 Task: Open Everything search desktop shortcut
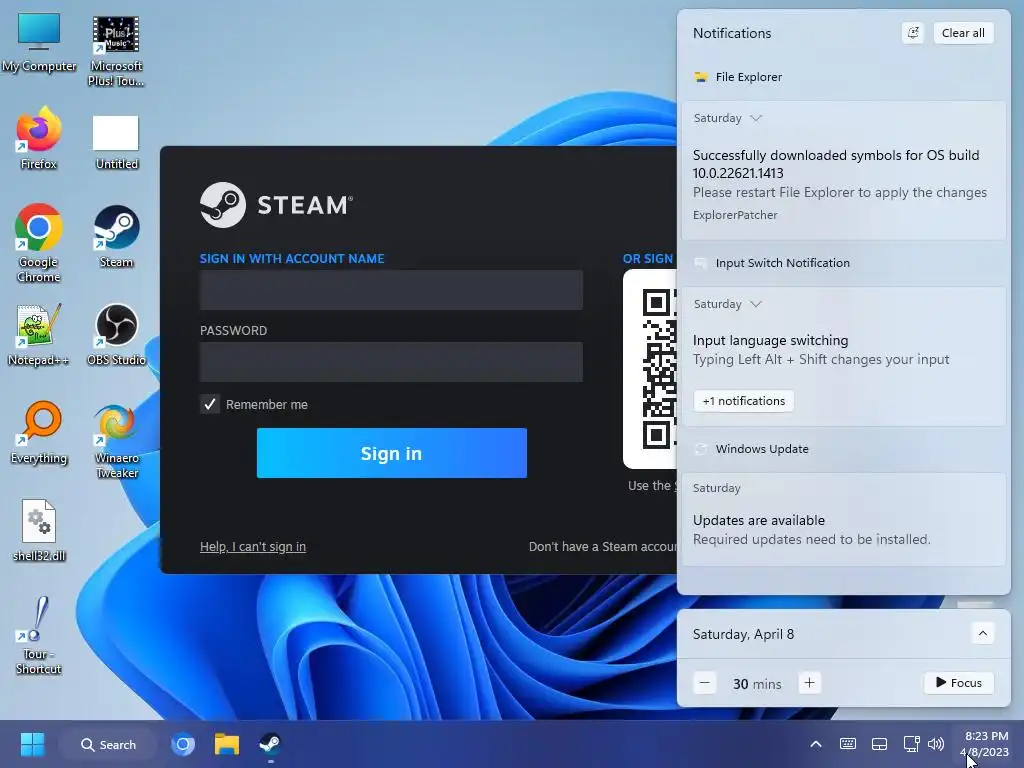pos(39,433)
